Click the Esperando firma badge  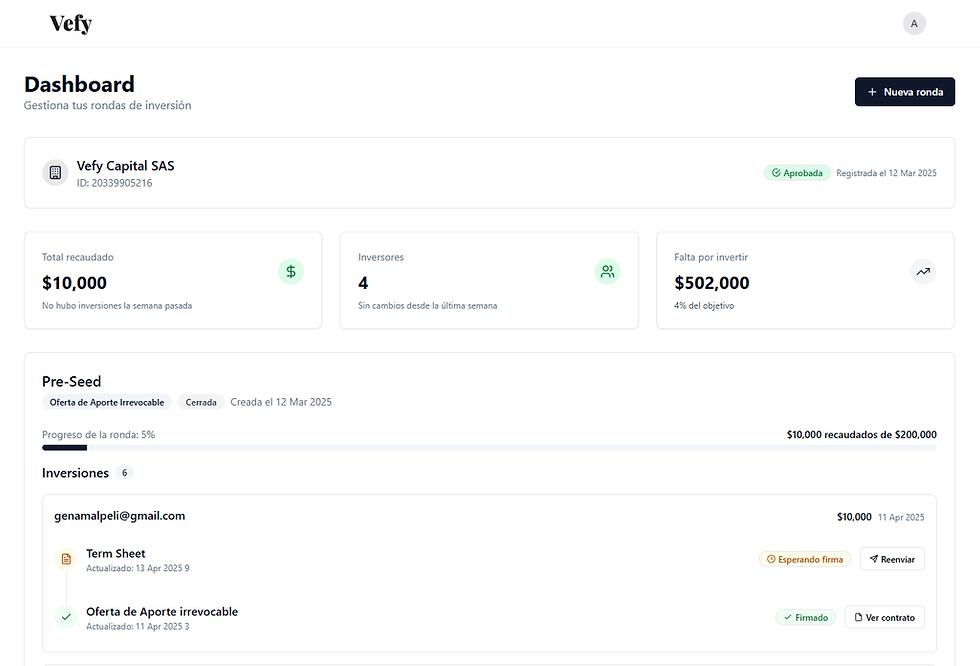point(805,559)
